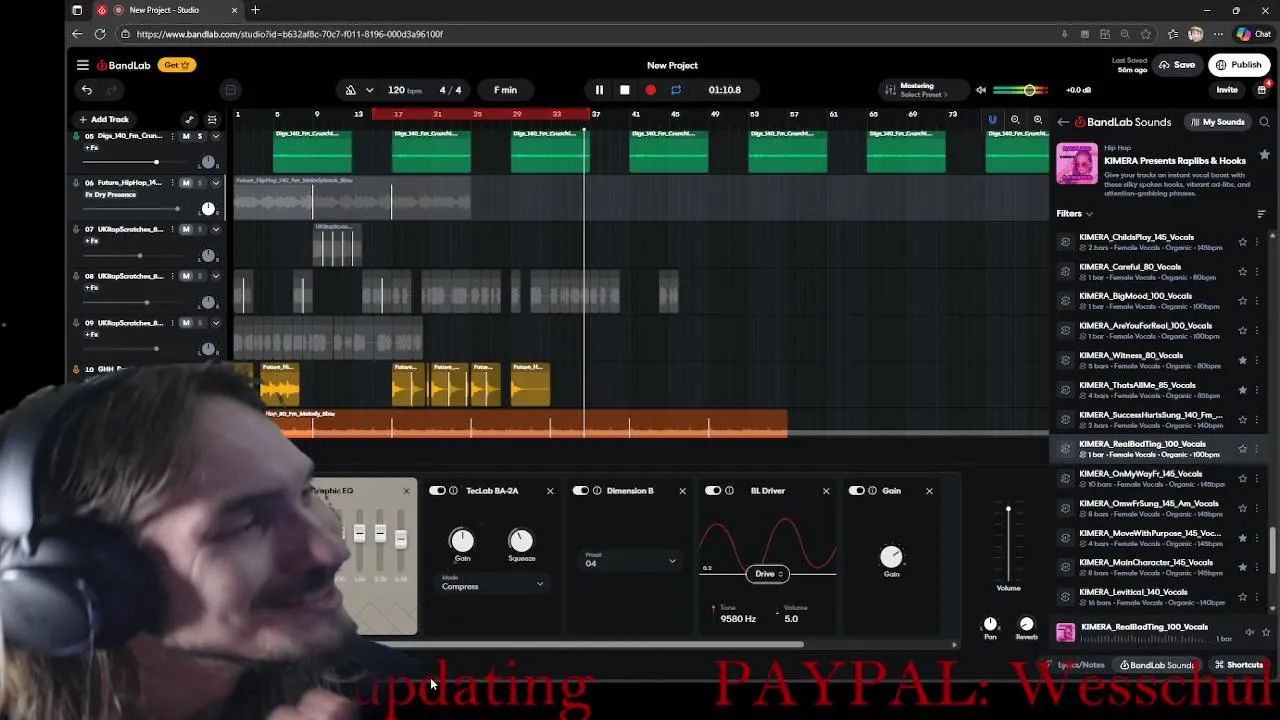The height and width of the screenshot is (720, 1280).
Task: Open the gift notifications icon
Action: pyautogui.click(x=1262, y=90)
